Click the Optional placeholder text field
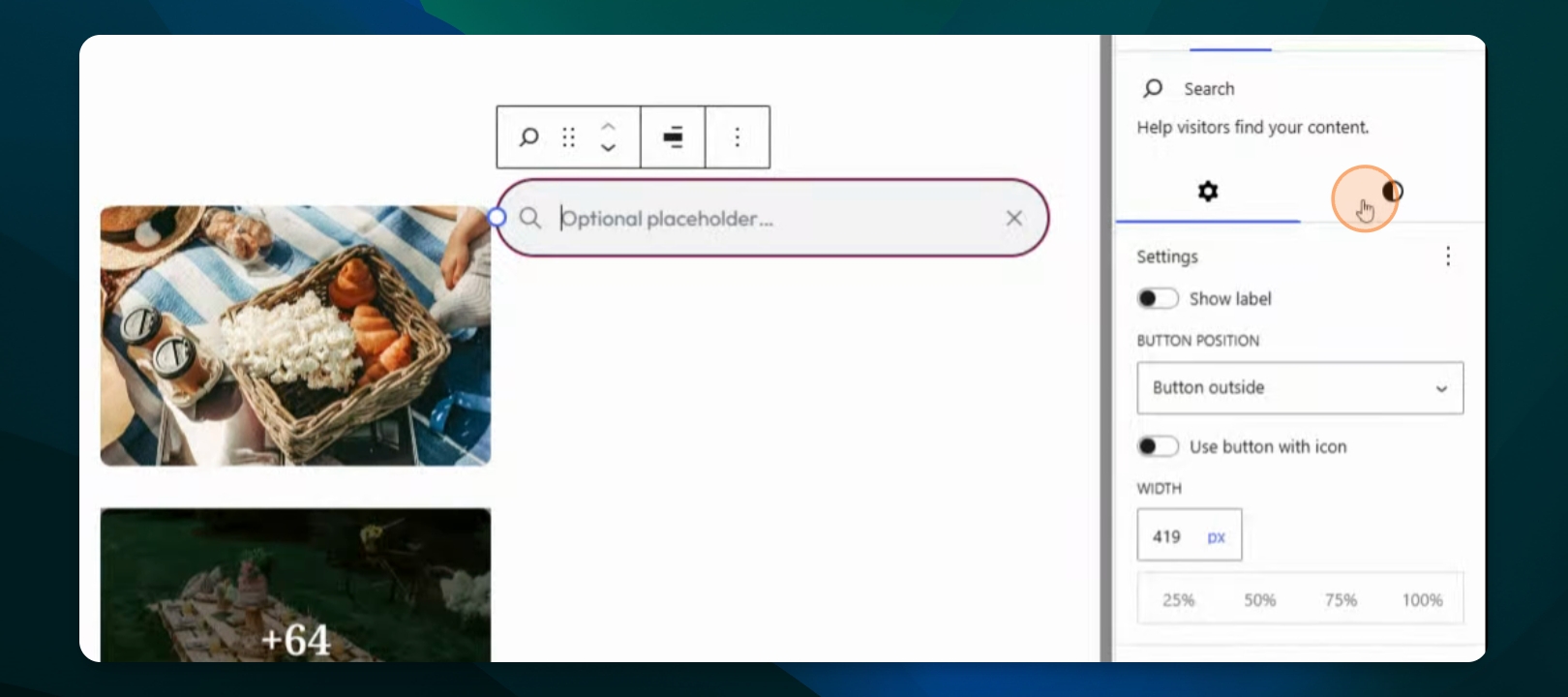1568x697 pixels. coord(774,218)
